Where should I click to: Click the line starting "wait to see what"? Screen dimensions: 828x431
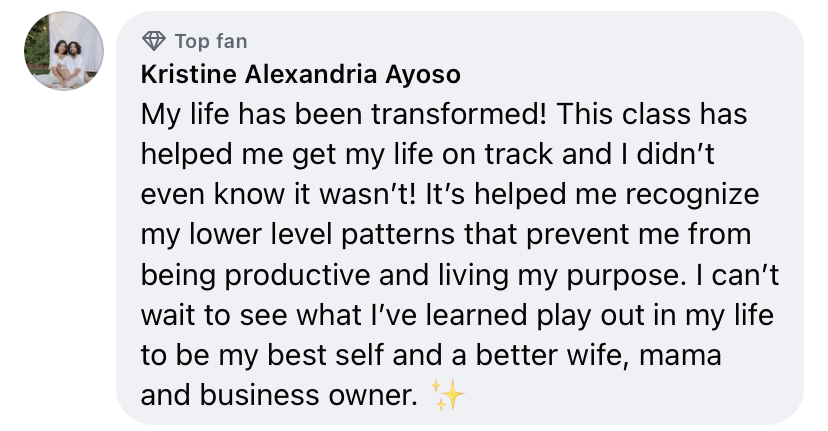click(x=457, y=314)
